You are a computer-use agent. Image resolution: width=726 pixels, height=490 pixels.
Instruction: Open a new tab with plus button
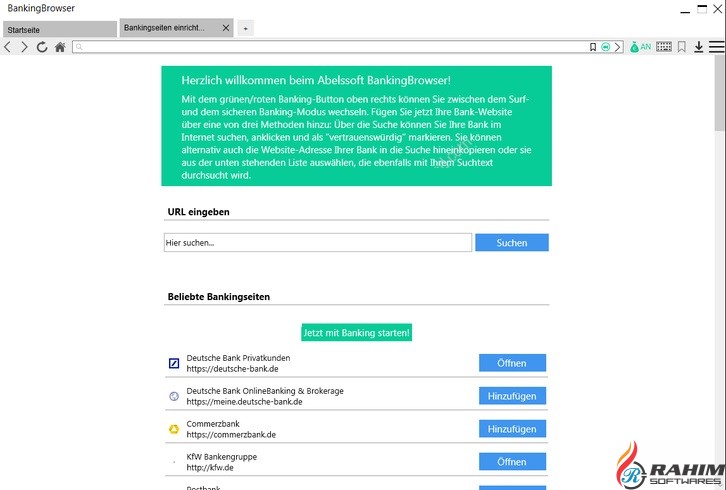pyautogui.click(x=246, y=28)
